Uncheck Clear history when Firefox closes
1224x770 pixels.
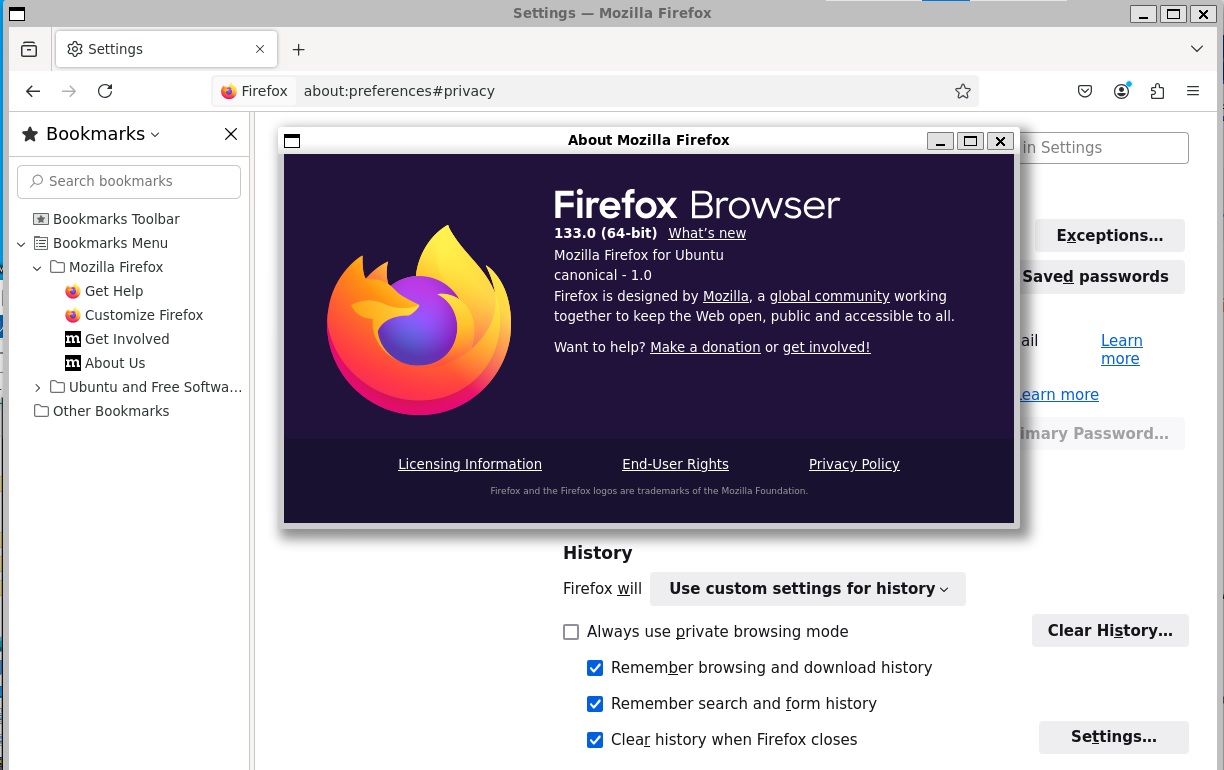coord(595,740)
